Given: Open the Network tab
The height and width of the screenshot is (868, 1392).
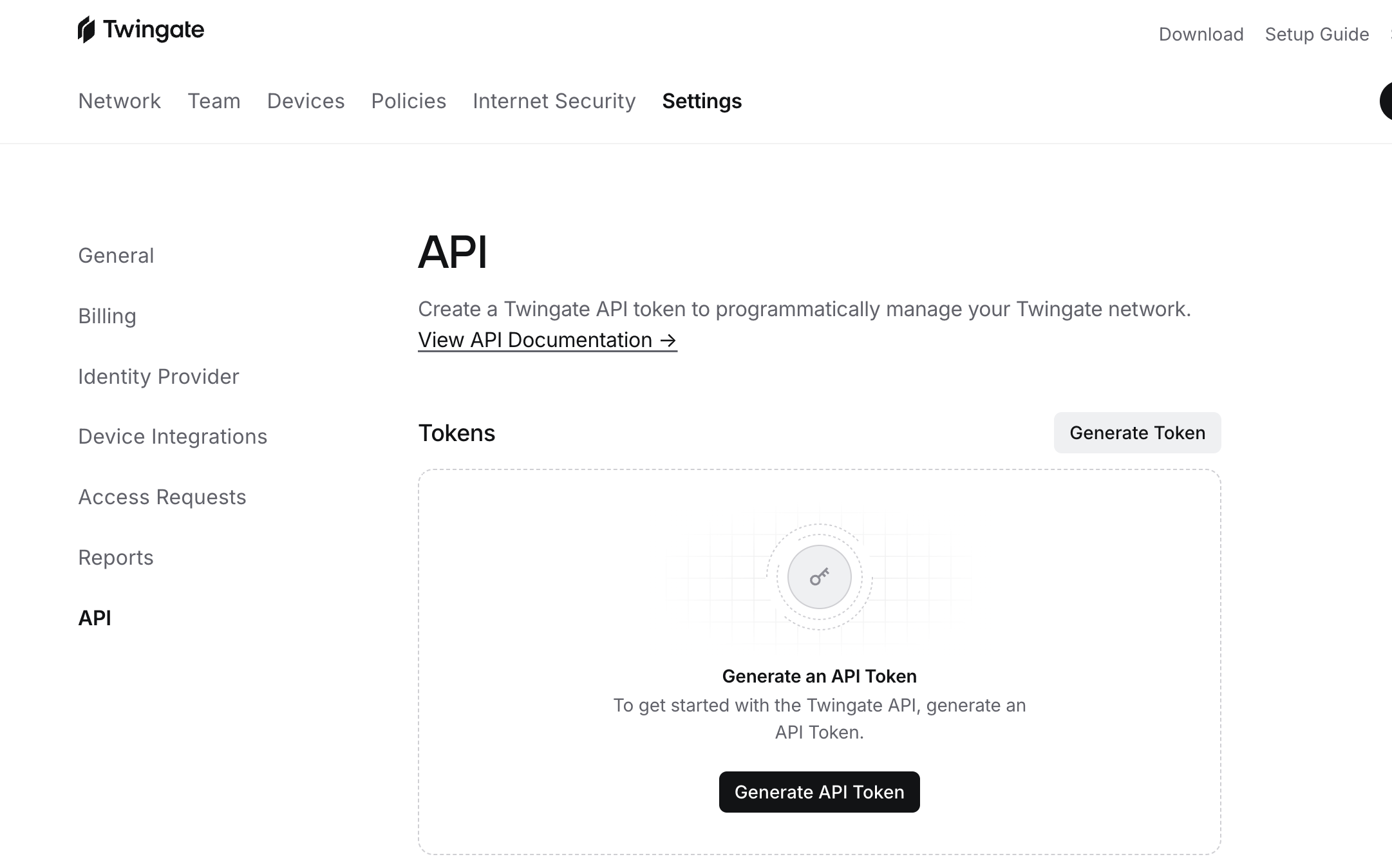Looking at the screenshot, I should pos(119,101).
